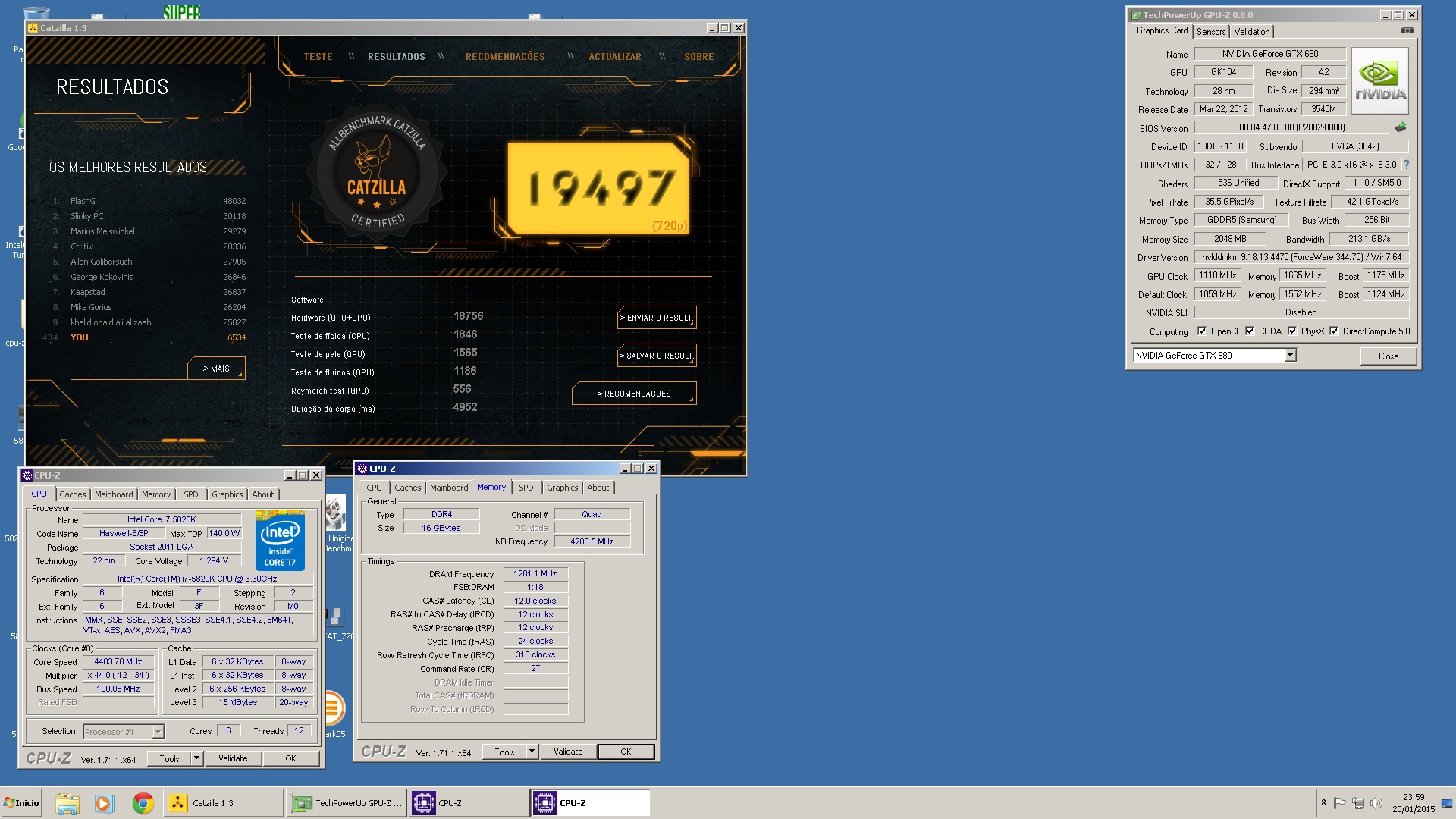
Task: Open the action center flag tray icon
Action: 1339,802
